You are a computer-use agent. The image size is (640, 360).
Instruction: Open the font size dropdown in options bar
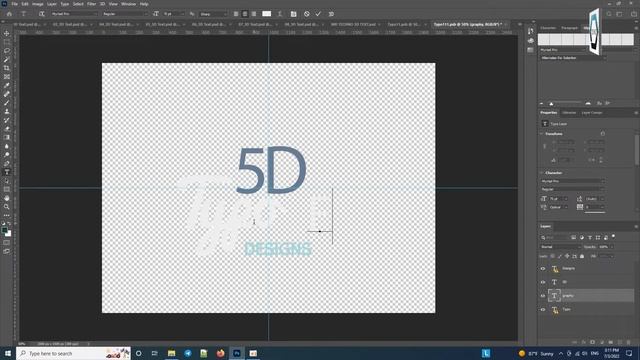(174, 14)
